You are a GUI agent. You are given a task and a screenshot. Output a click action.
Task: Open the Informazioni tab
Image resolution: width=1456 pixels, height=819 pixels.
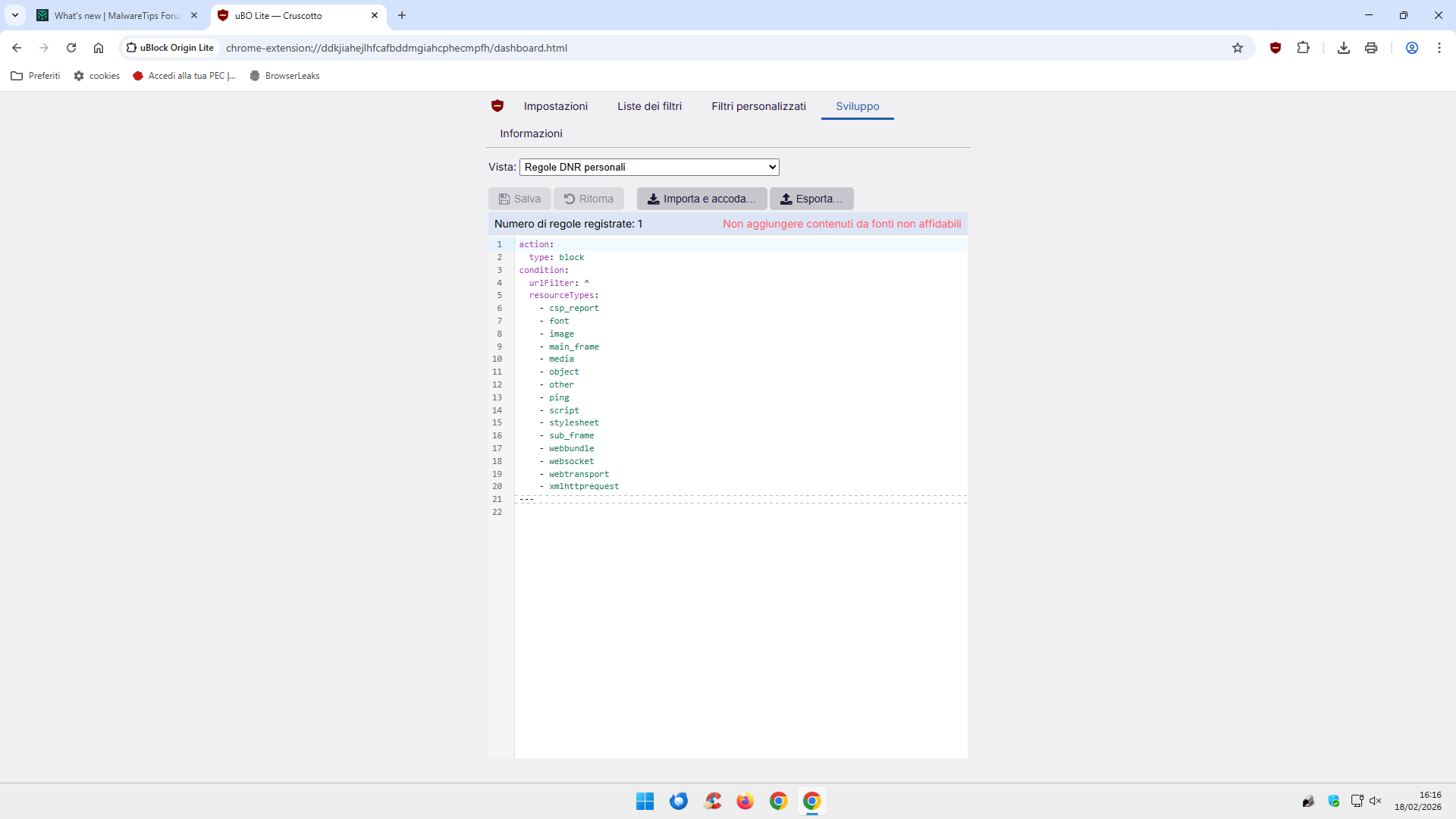pyautogui.click(x=531, y=133)
